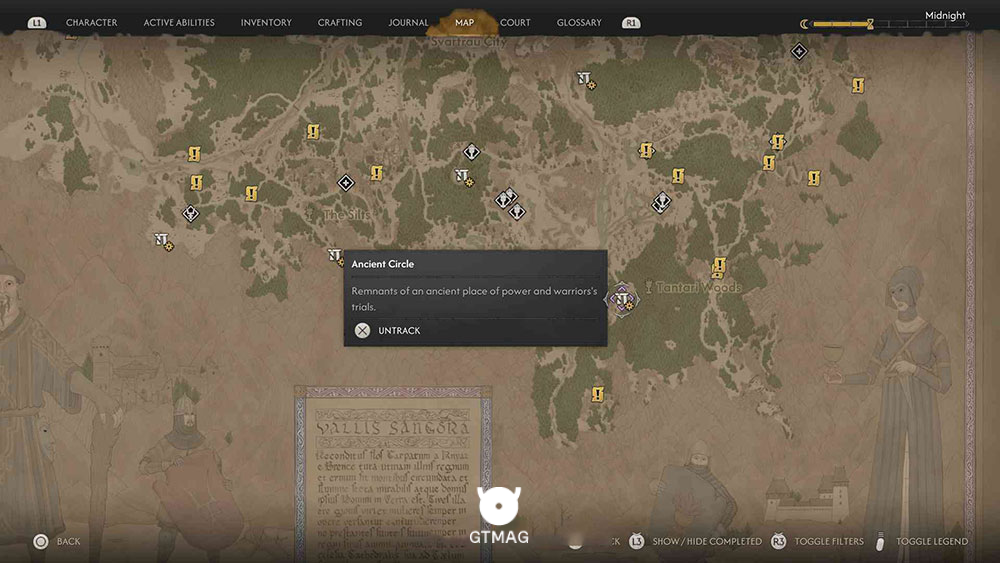This screenshot has width=1000, height=563.
Task: Open the Character tab
Action: (x=91, y=22)
